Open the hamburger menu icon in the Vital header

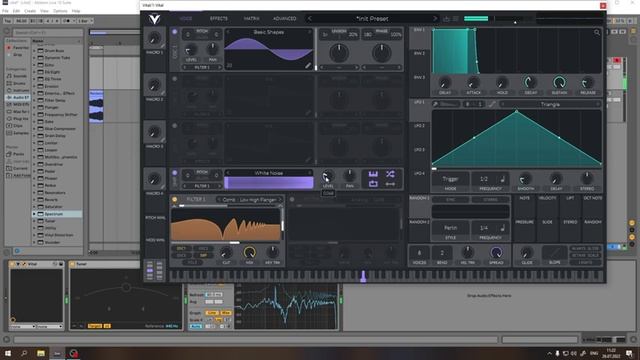[x=456, y=19]
